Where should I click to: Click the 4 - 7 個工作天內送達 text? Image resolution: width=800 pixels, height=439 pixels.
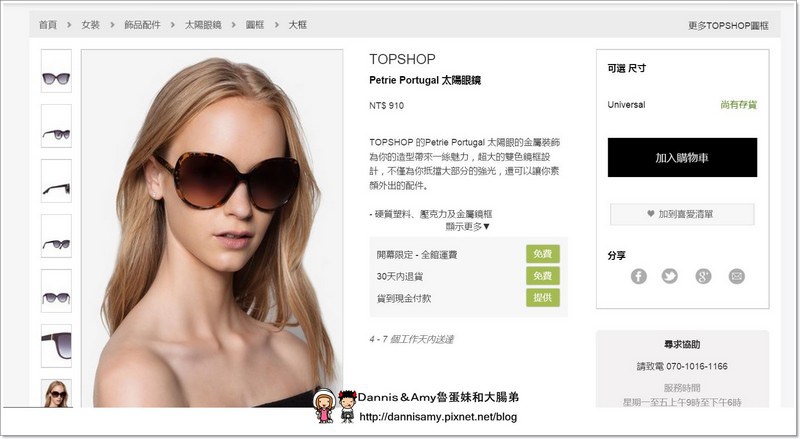tap(411, 339)
